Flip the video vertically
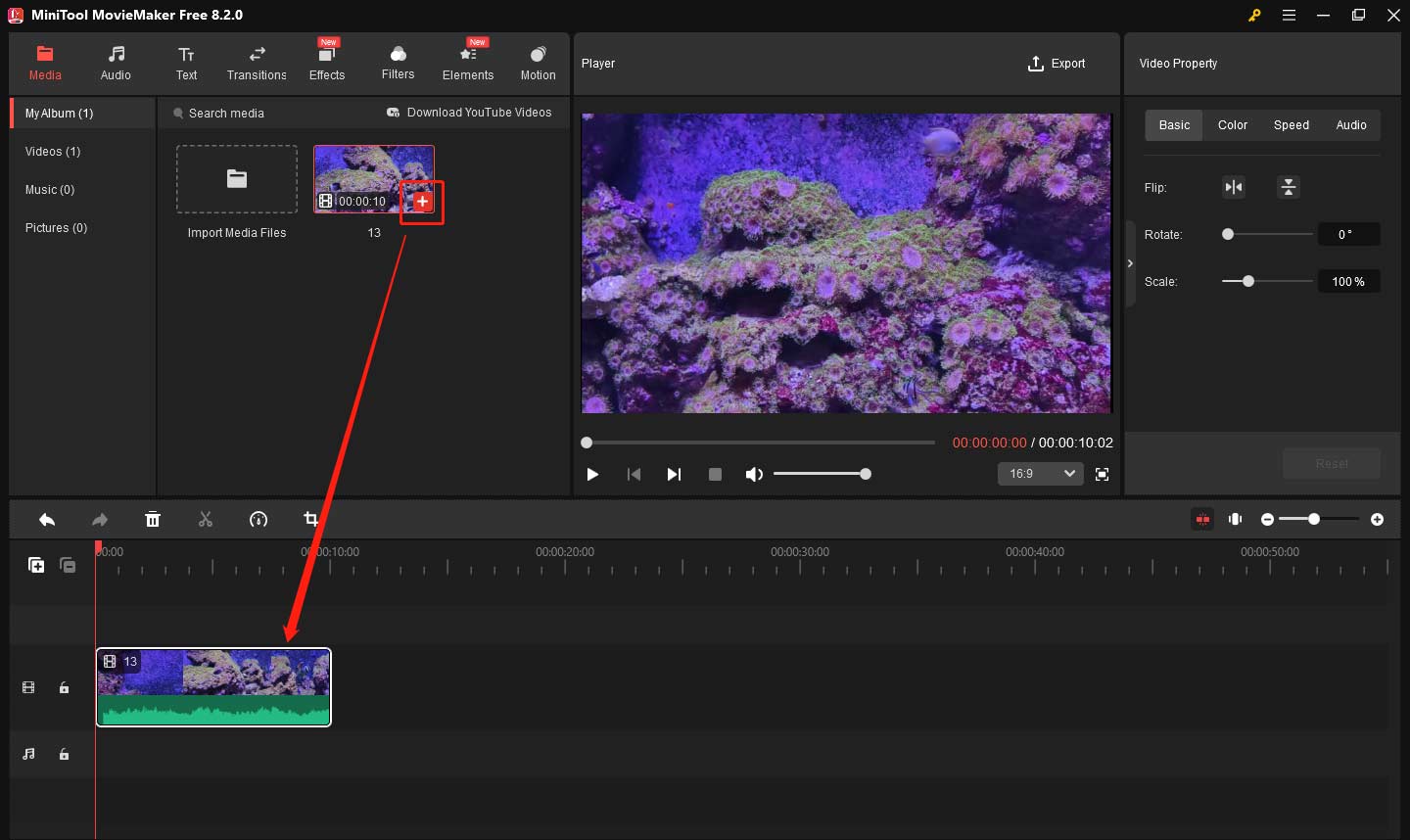This screenshot has height=840, width=1410. pyautogui.click(x=1289, y=187)
